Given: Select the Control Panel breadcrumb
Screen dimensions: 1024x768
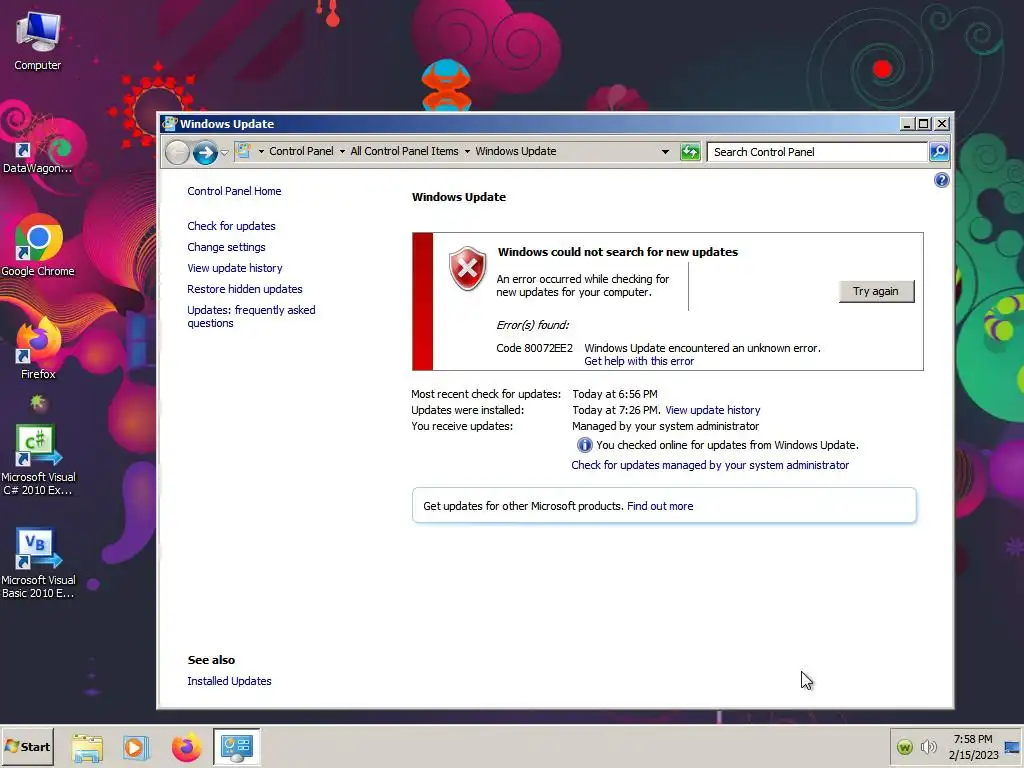Looking at the screenshot, I should click(301, 151).
